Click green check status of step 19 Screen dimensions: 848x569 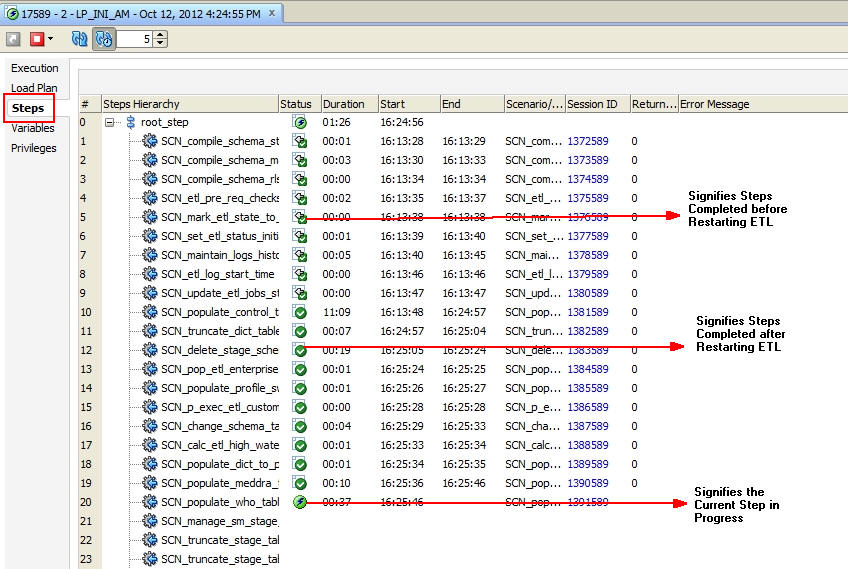point(300,483)
